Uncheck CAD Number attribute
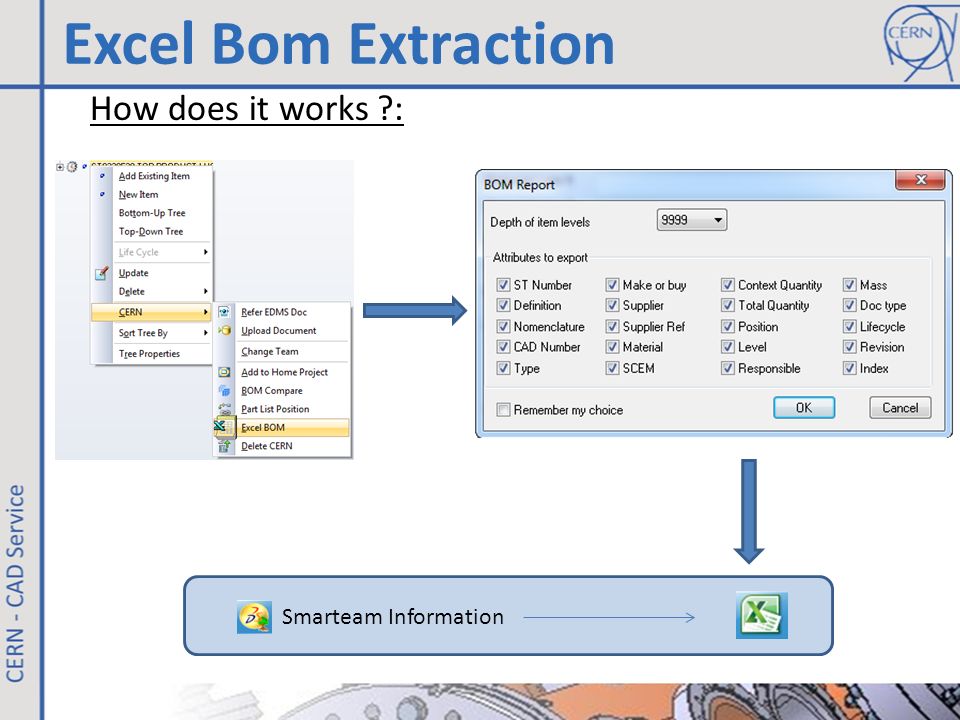 (503, 347)
